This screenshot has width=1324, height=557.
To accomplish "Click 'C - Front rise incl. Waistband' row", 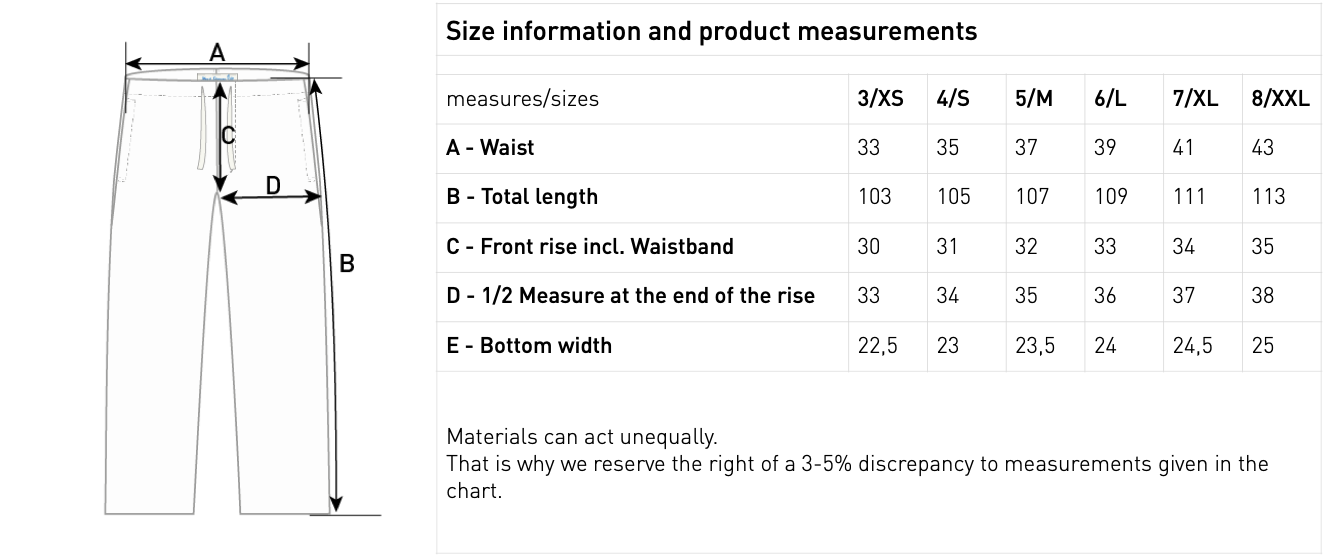I will 590,247.
